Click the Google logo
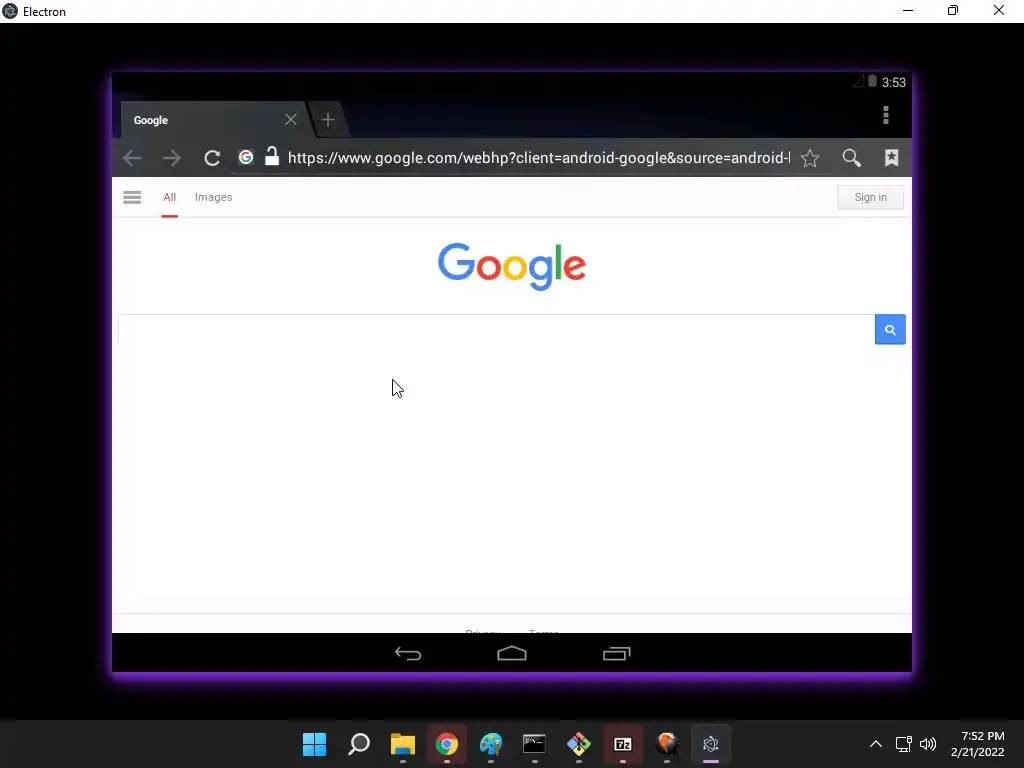1024x768 pixels. click(512, 266)
